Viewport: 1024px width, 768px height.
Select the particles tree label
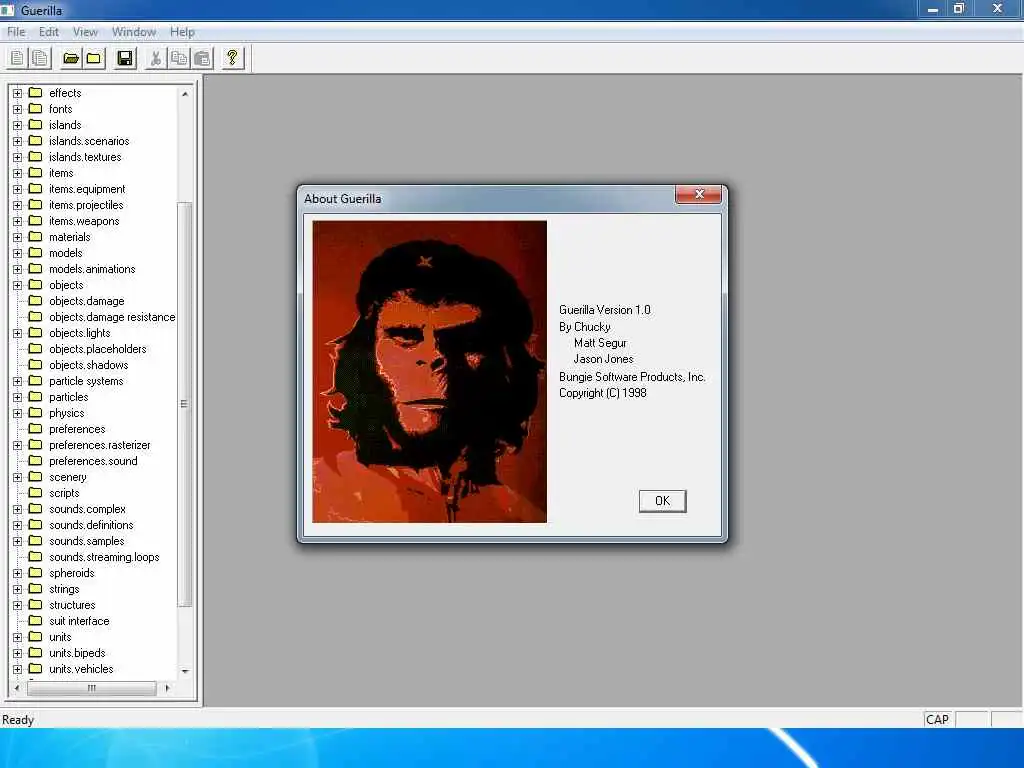click(x=69, y=396)
